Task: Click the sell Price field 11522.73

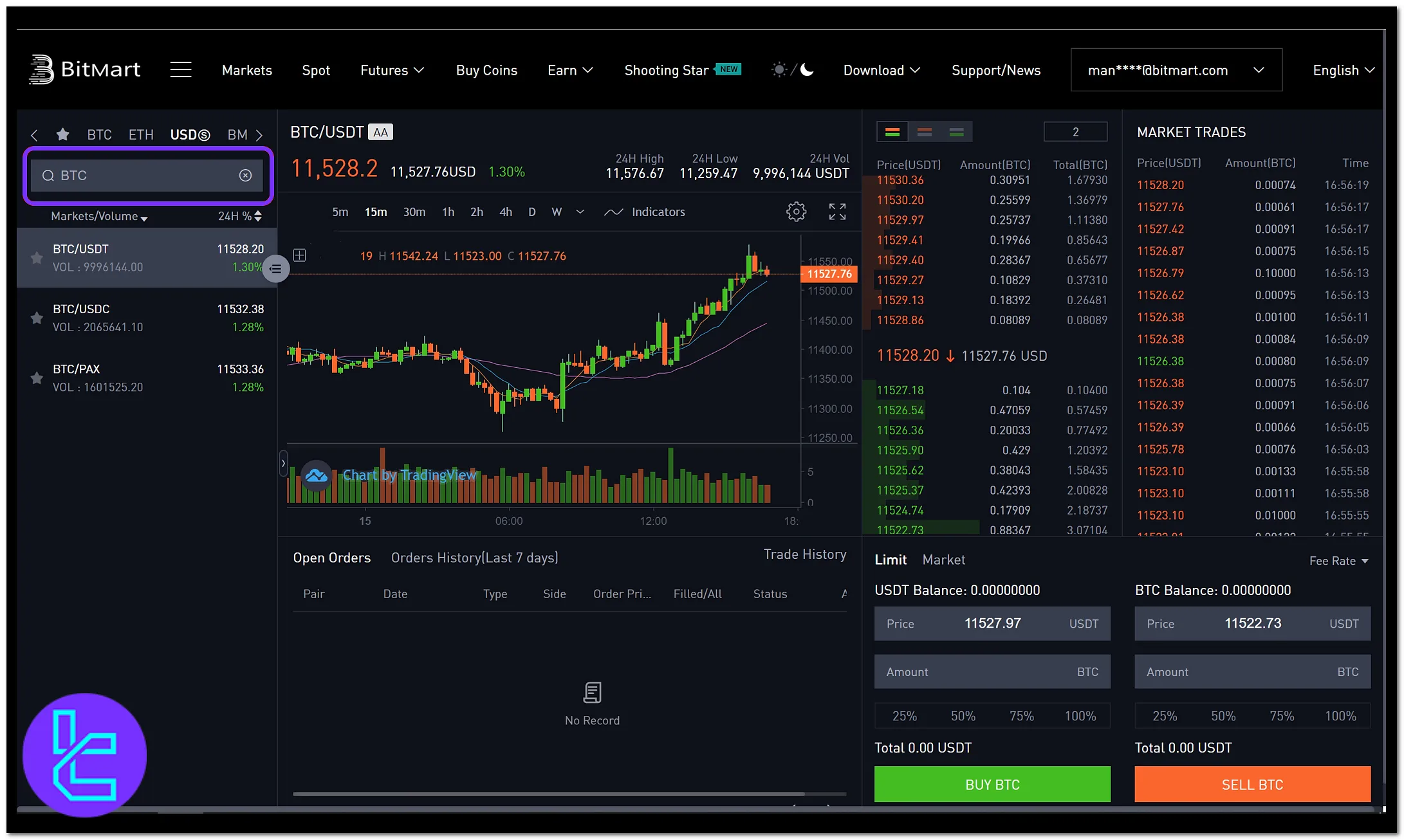Action: click(x=1252, y=623)
